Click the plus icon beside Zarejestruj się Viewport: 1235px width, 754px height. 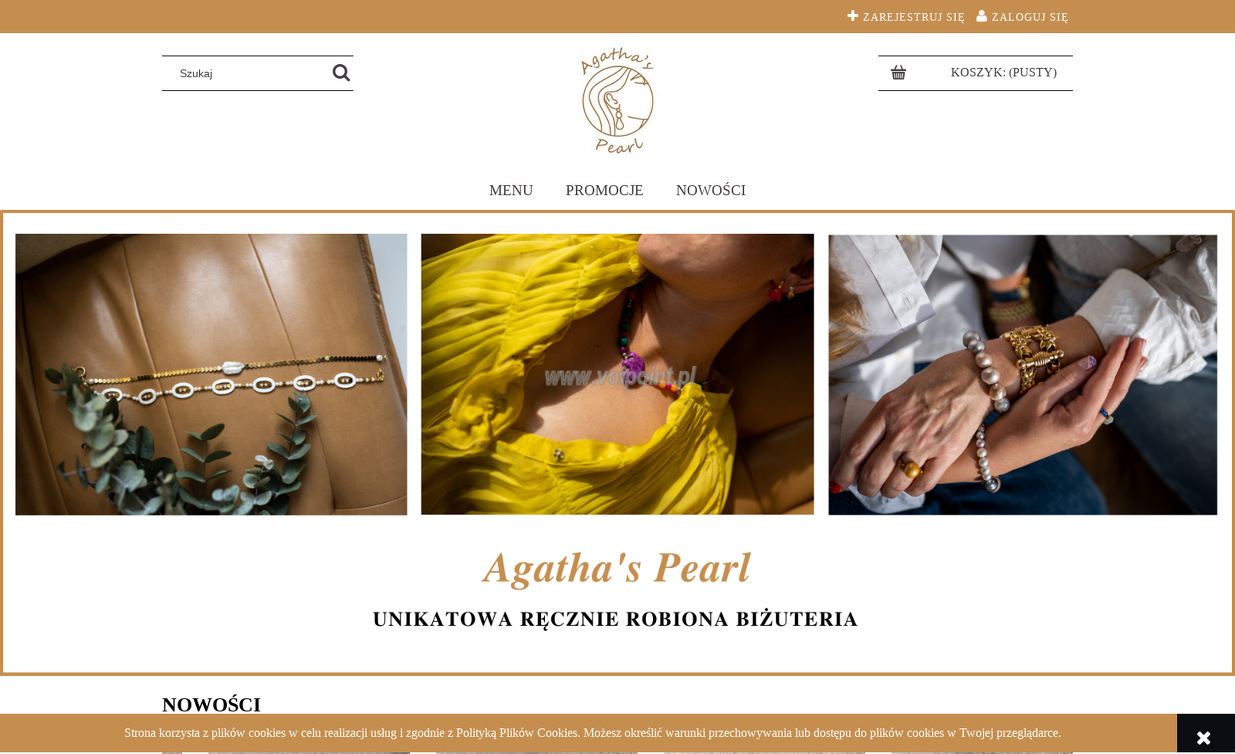point(853,16)
